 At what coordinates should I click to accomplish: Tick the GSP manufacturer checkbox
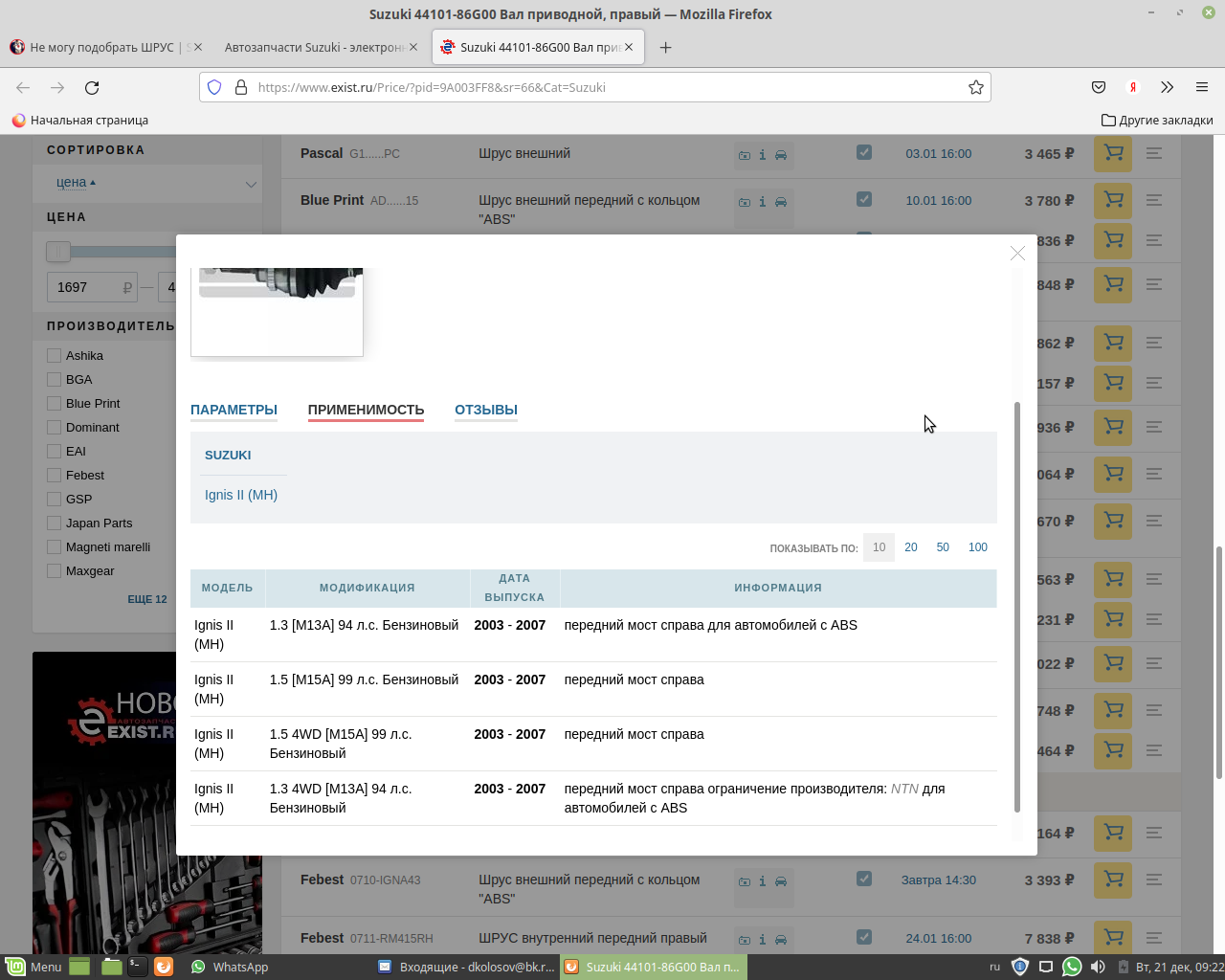click(x=55, y=499)
